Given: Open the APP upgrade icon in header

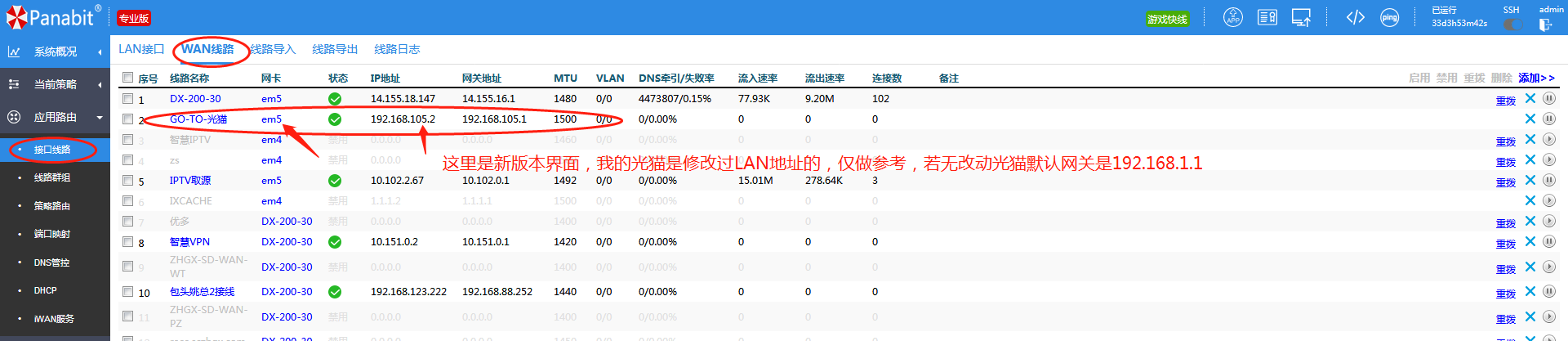Looking at the screenshot, I should [1232, 17].
